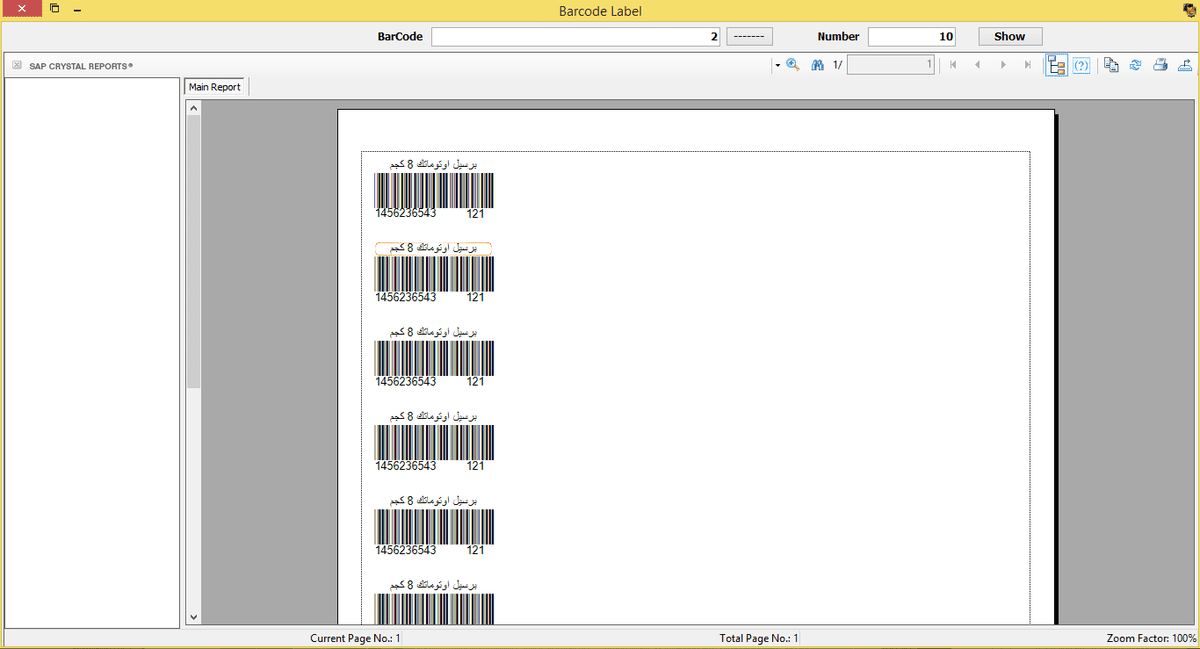Go to next page arrow
The image size is (1200, 649).
(x=1003, y=65)
